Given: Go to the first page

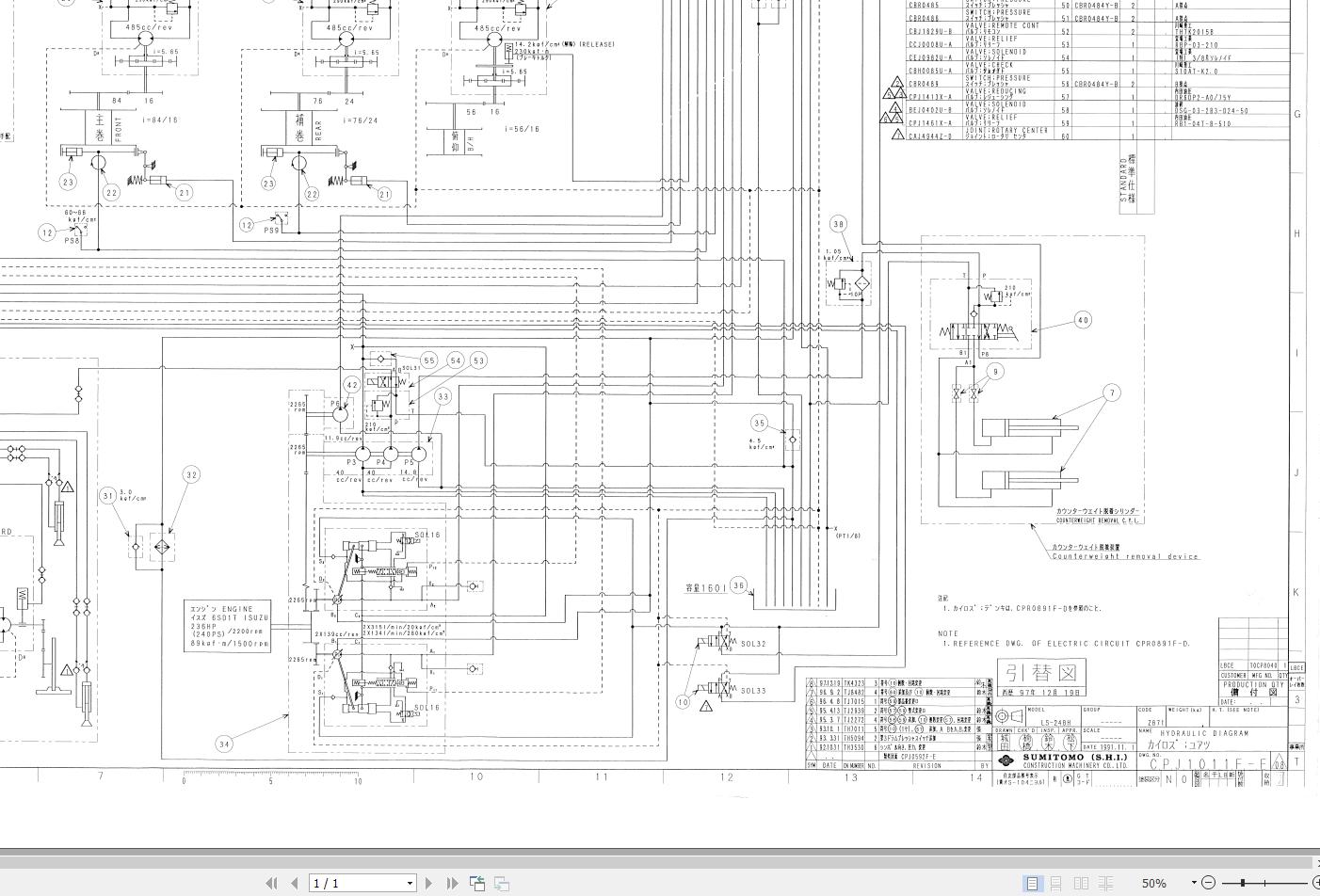Looking at the screenshot, I should click(x=272, y=883).
